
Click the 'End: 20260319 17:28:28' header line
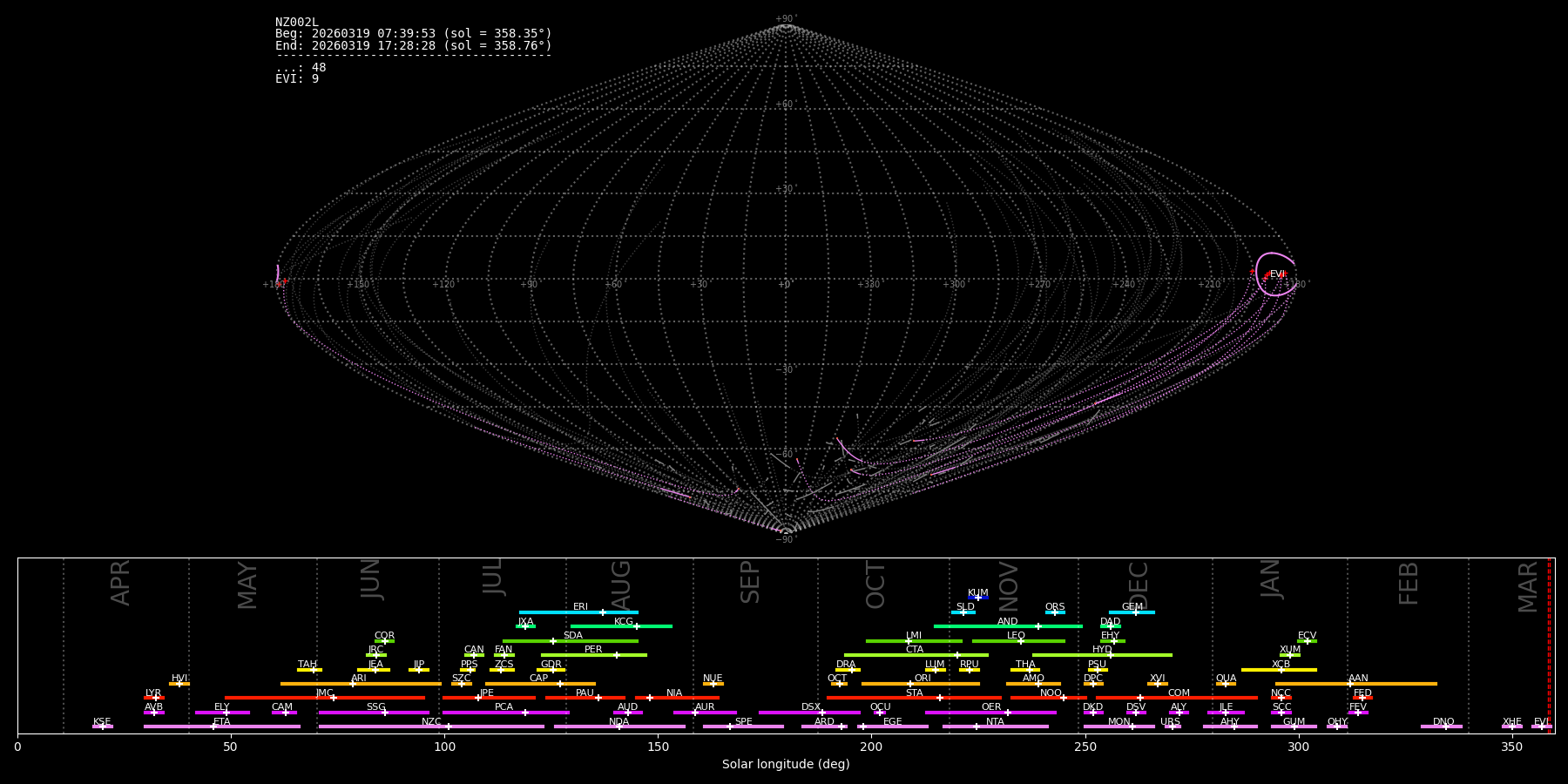pos(414,45)
